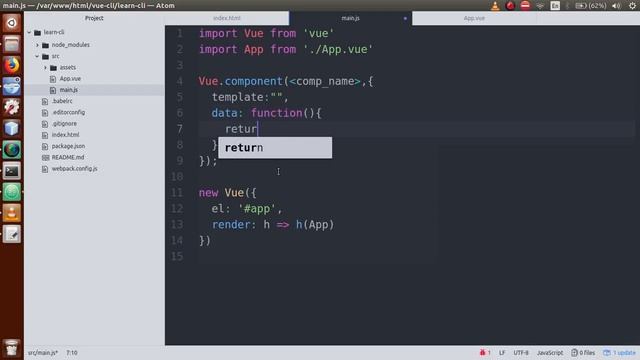Accept the 'return' autocomplete suggestion
This screenshot has height=360, width=640.
tap(275, 148)
